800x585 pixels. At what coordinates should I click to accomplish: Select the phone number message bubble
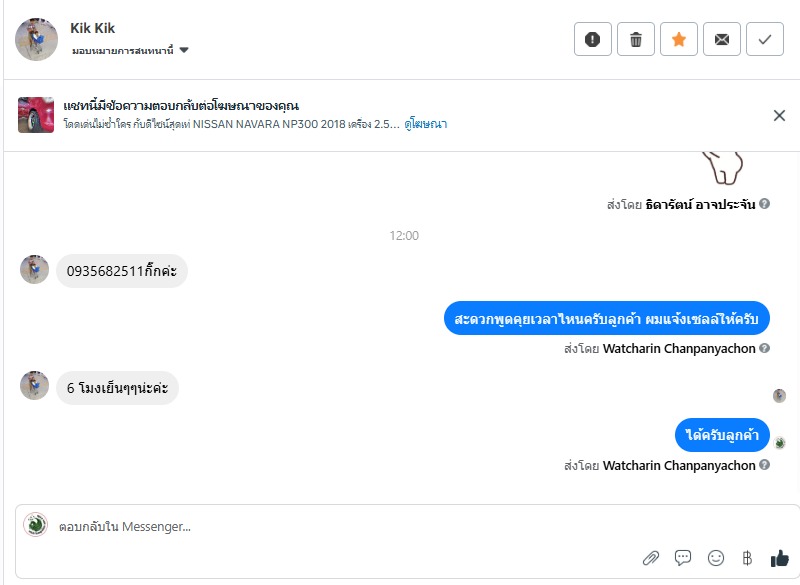[x=121, y=271]
